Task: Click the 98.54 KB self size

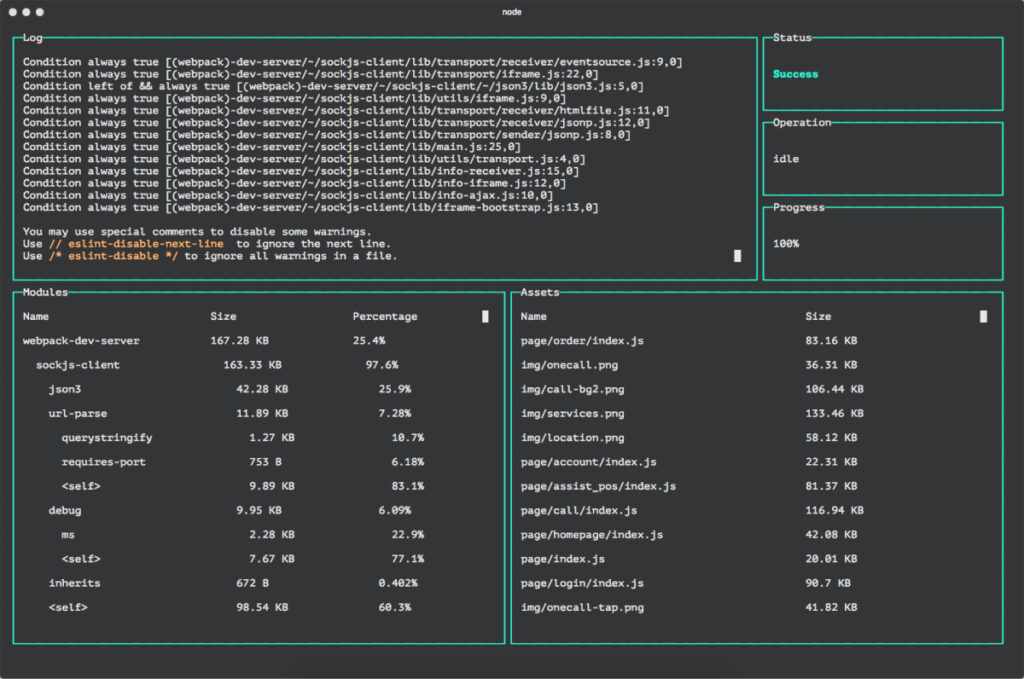Action: pyautogui.click(x=262, y=607)
